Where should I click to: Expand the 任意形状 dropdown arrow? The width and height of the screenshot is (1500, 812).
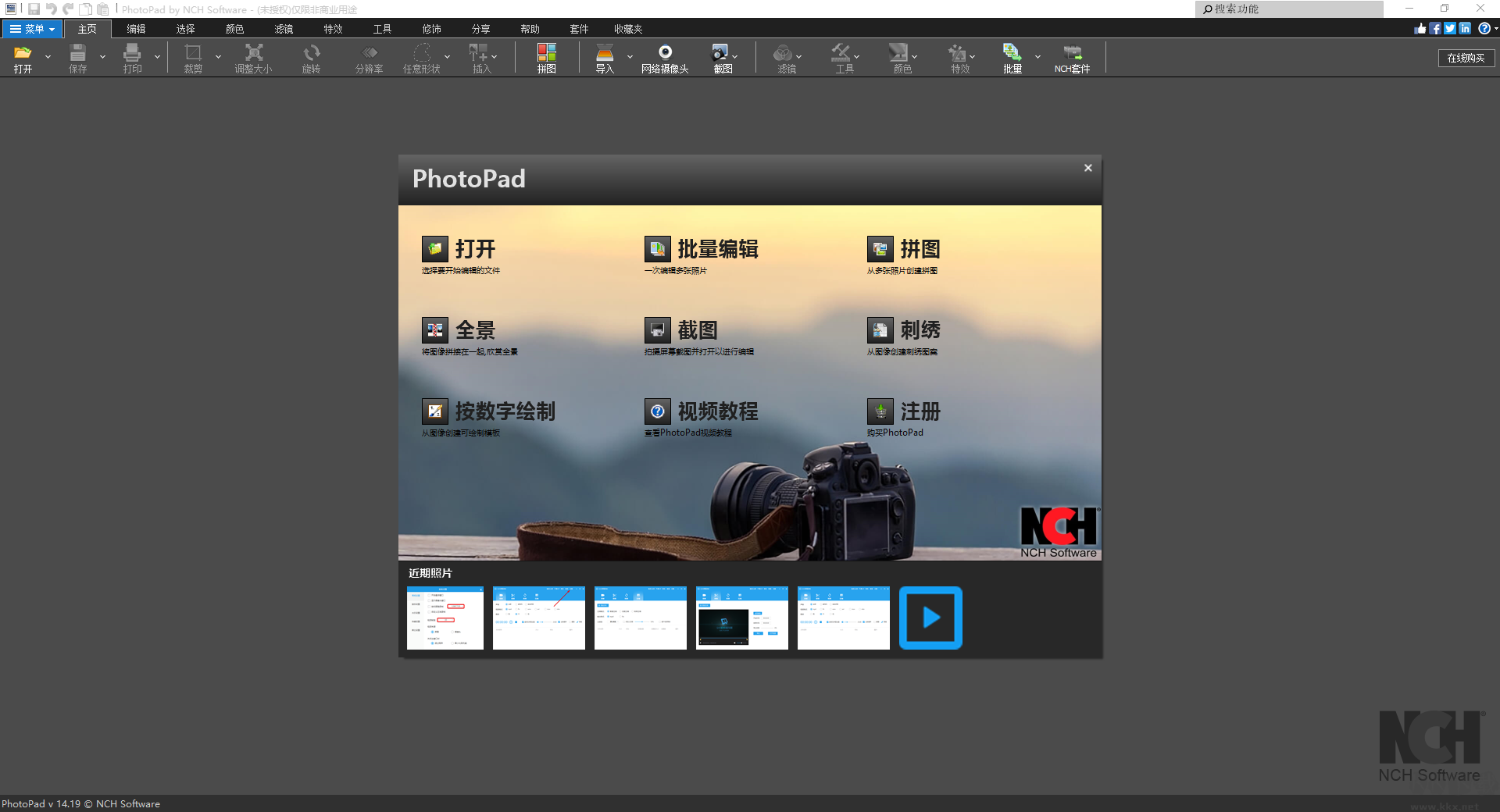click(x=447, y=57)
